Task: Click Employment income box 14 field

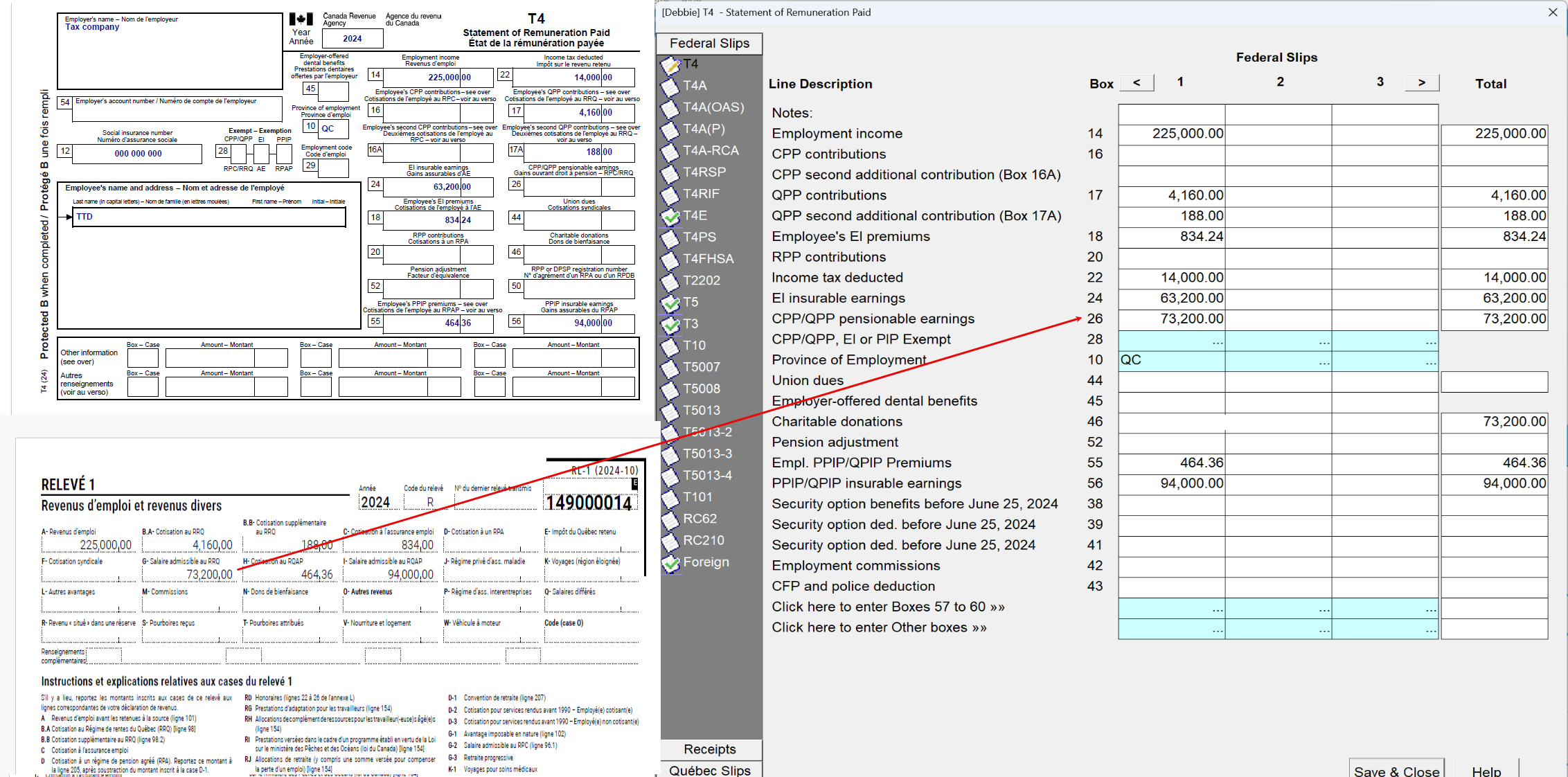Action: point(1172,134)
